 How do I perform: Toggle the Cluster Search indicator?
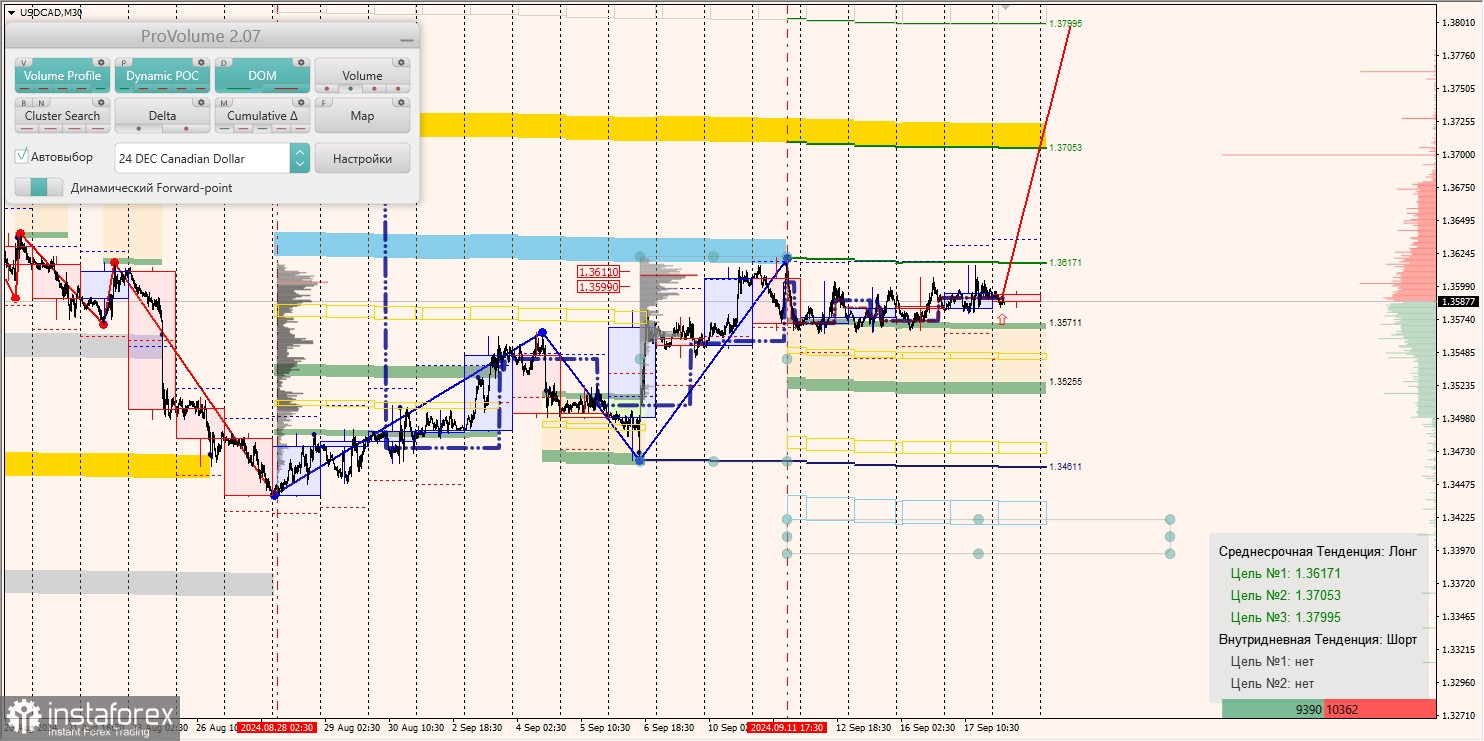click(x=62, y=116)
